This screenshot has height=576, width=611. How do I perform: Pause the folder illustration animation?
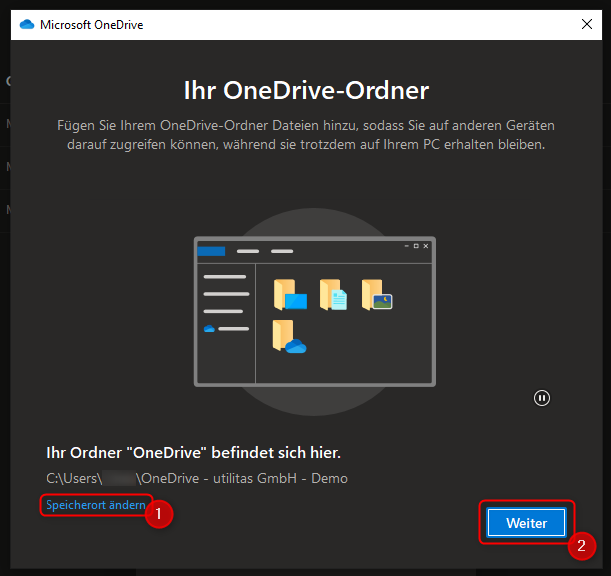[x=542, y=398]
